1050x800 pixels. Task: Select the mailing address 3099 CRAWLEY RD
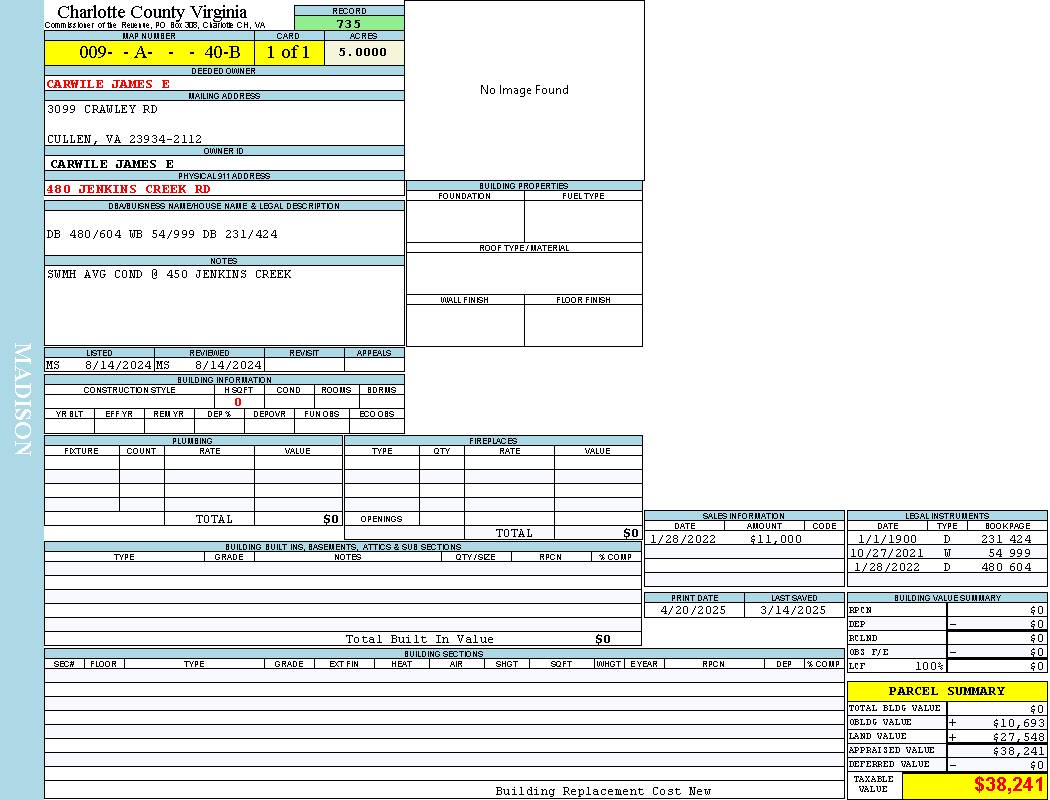click(x=102, y=109)
